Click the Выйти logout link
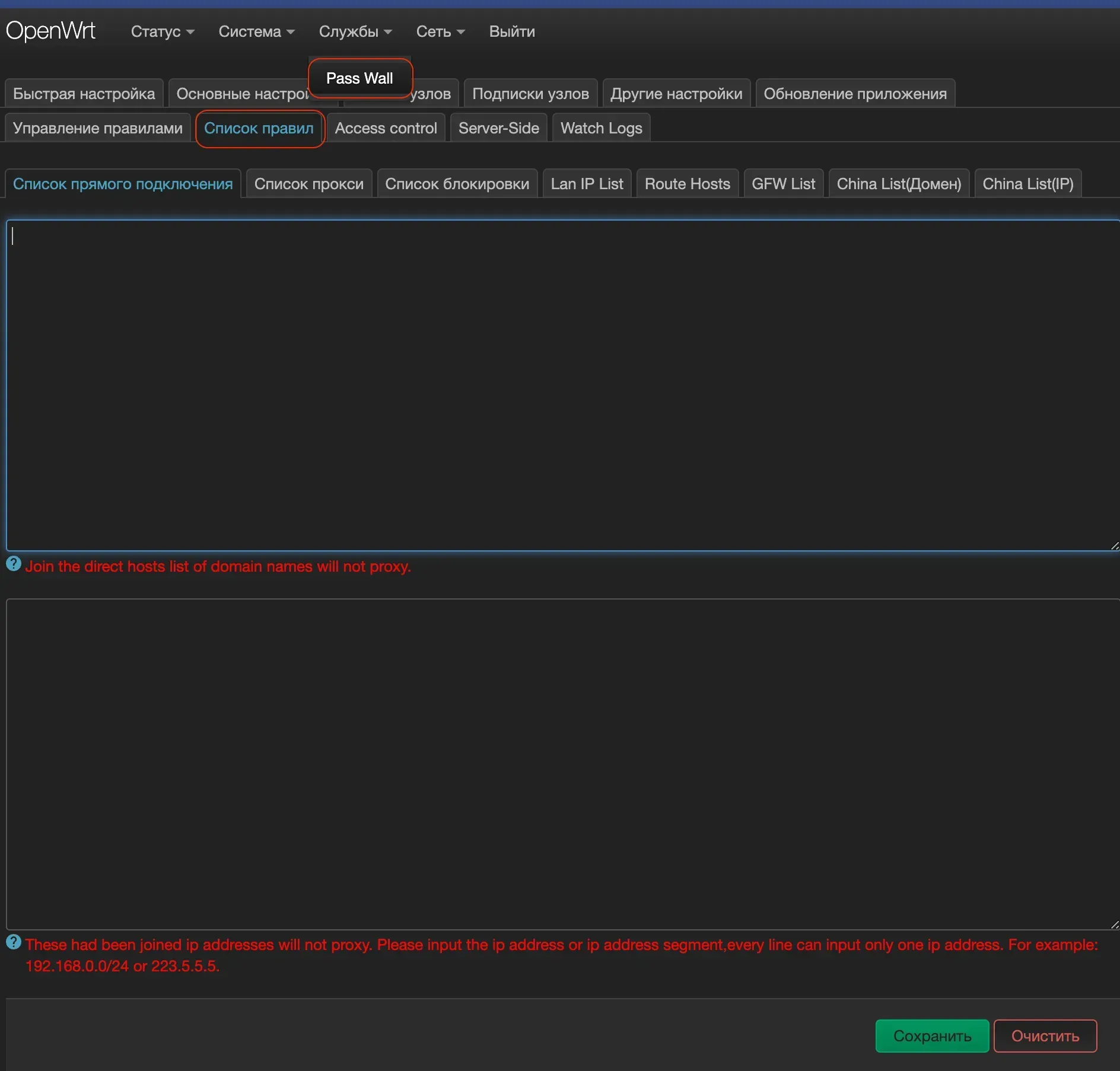 point(512,31)
